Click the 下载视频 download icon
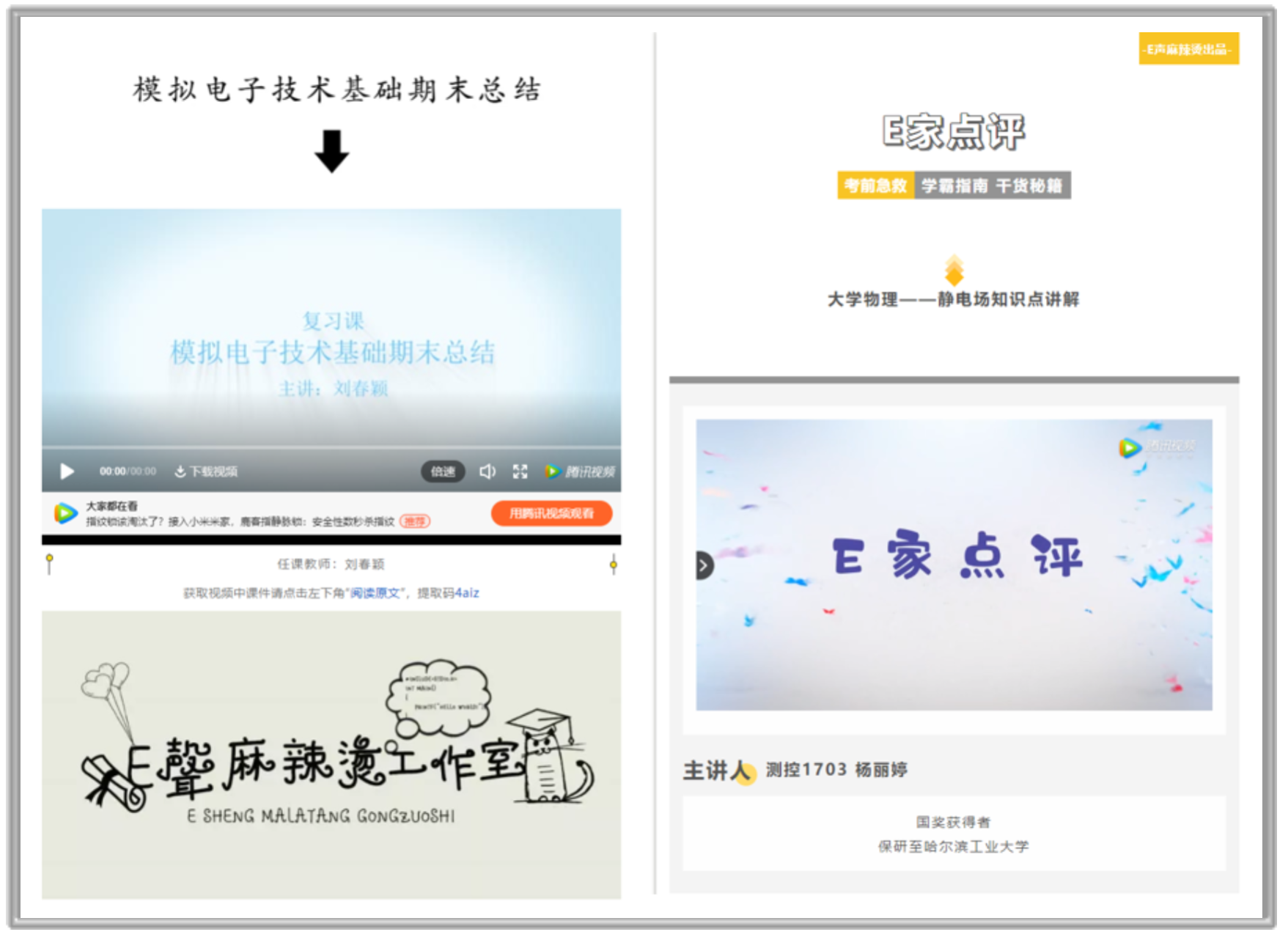 (x=180, y=471)
